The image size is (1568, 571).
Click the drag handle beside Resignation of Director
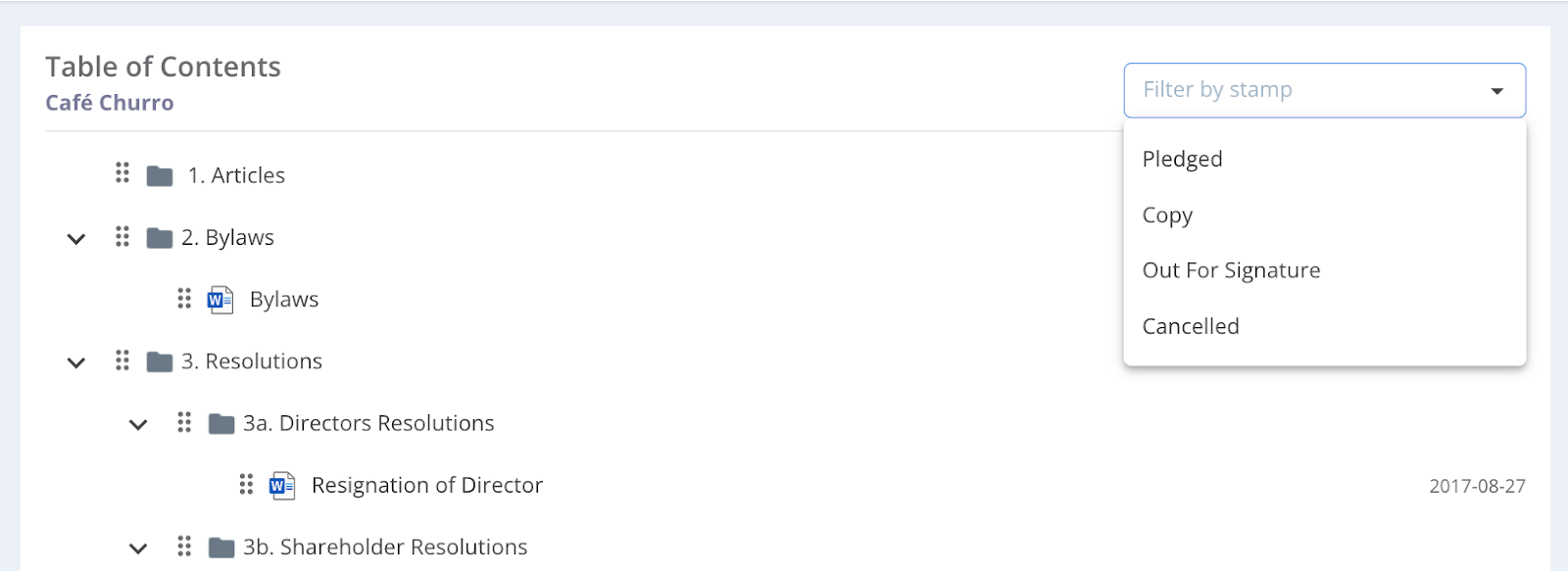[x=246, y=485]
